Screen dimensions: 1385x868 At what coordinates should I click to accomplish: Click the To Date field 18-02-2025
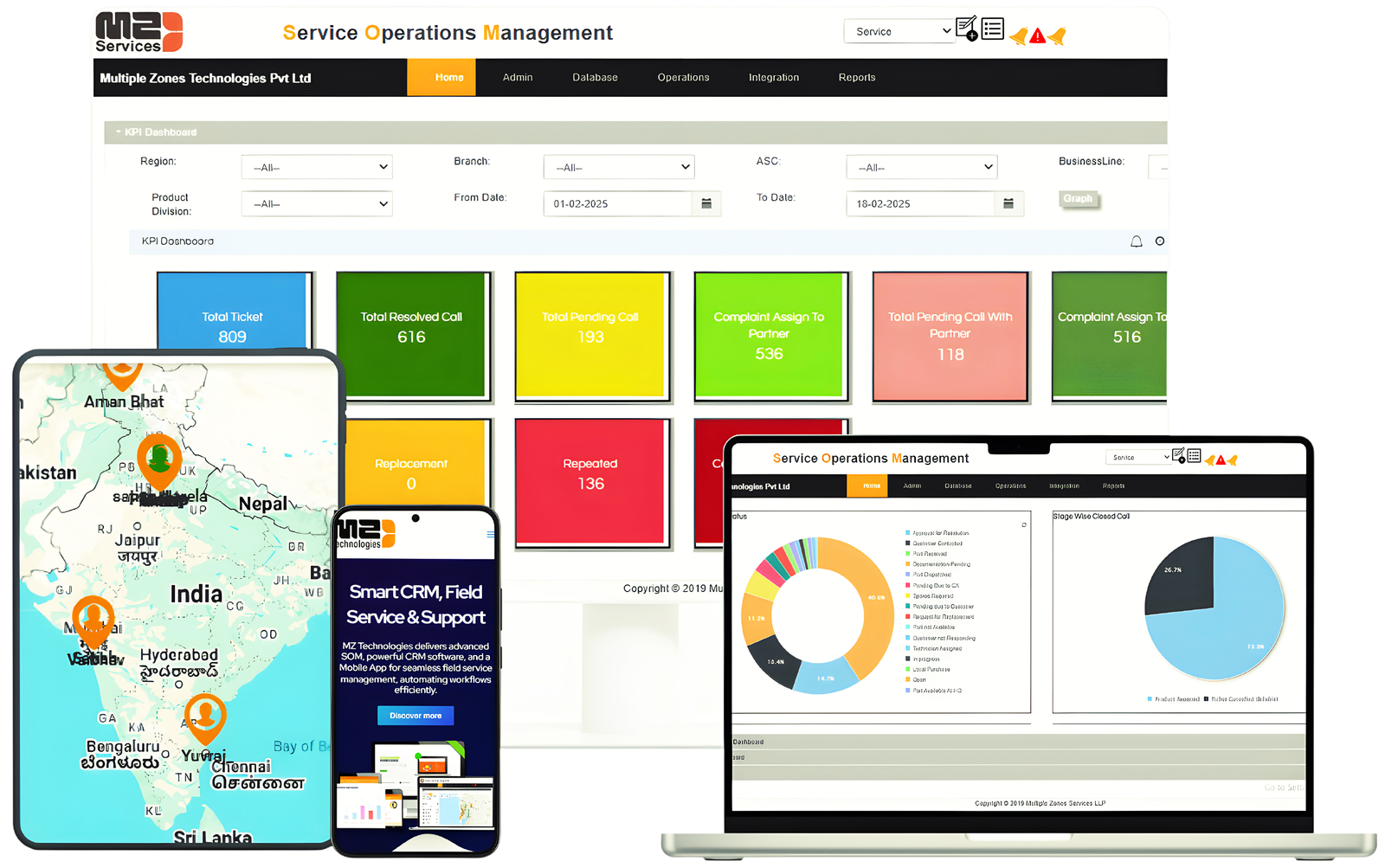point(920,203)
